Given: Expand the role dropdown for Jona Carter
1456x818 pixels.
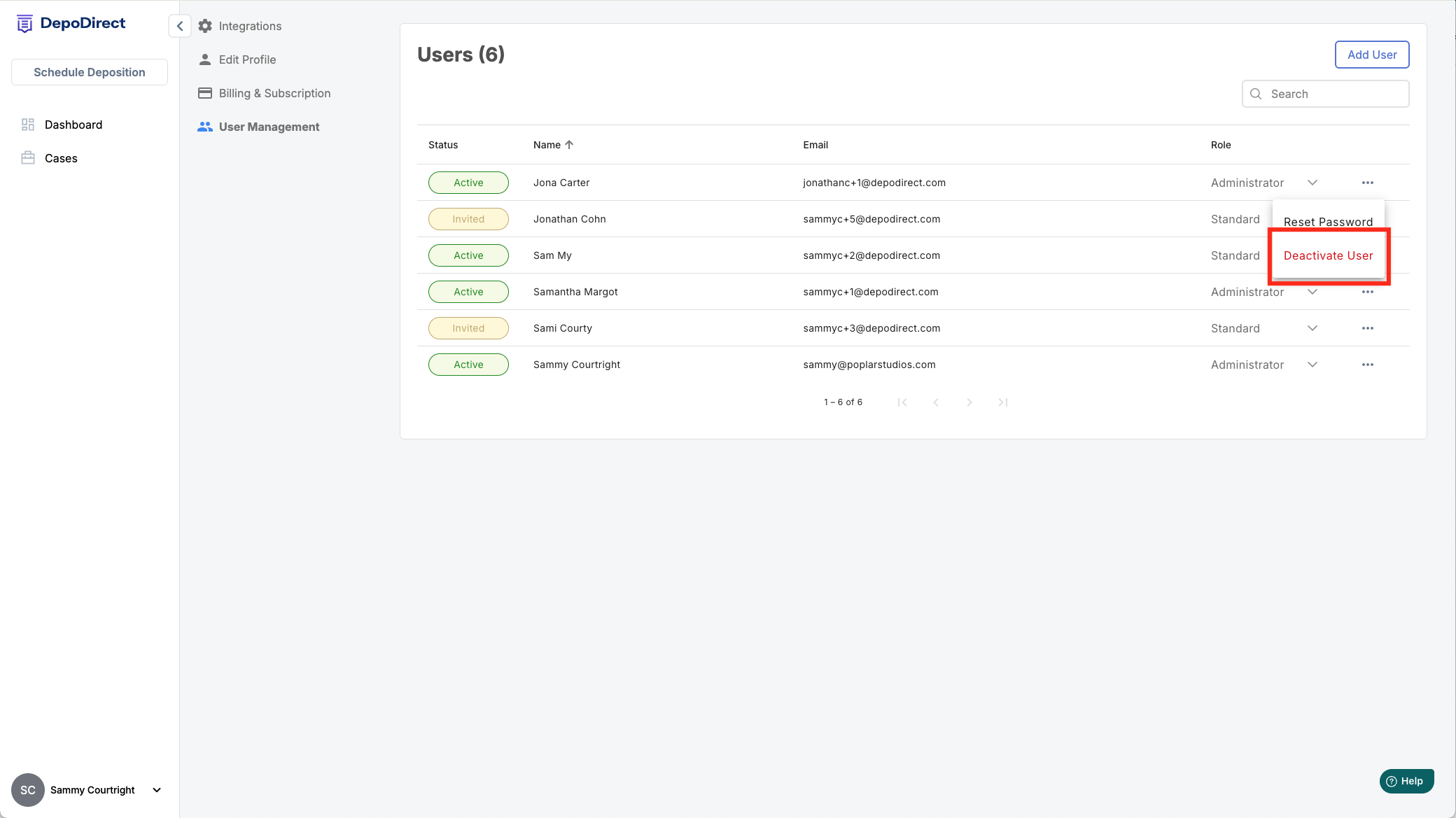Looking at the screenshot, I should click(1312, 183).
